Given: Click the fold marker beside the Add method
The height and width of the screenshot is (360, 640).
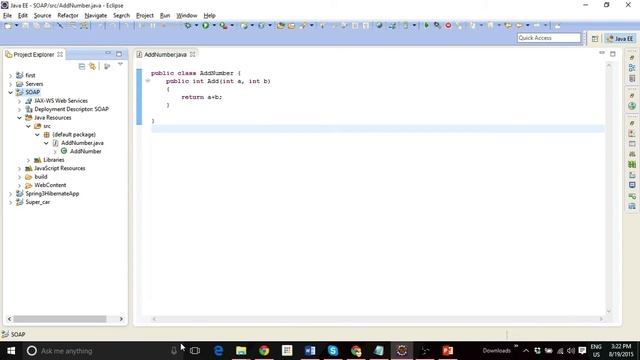Looking at the screenshot, I should click(x=148, y=81).
